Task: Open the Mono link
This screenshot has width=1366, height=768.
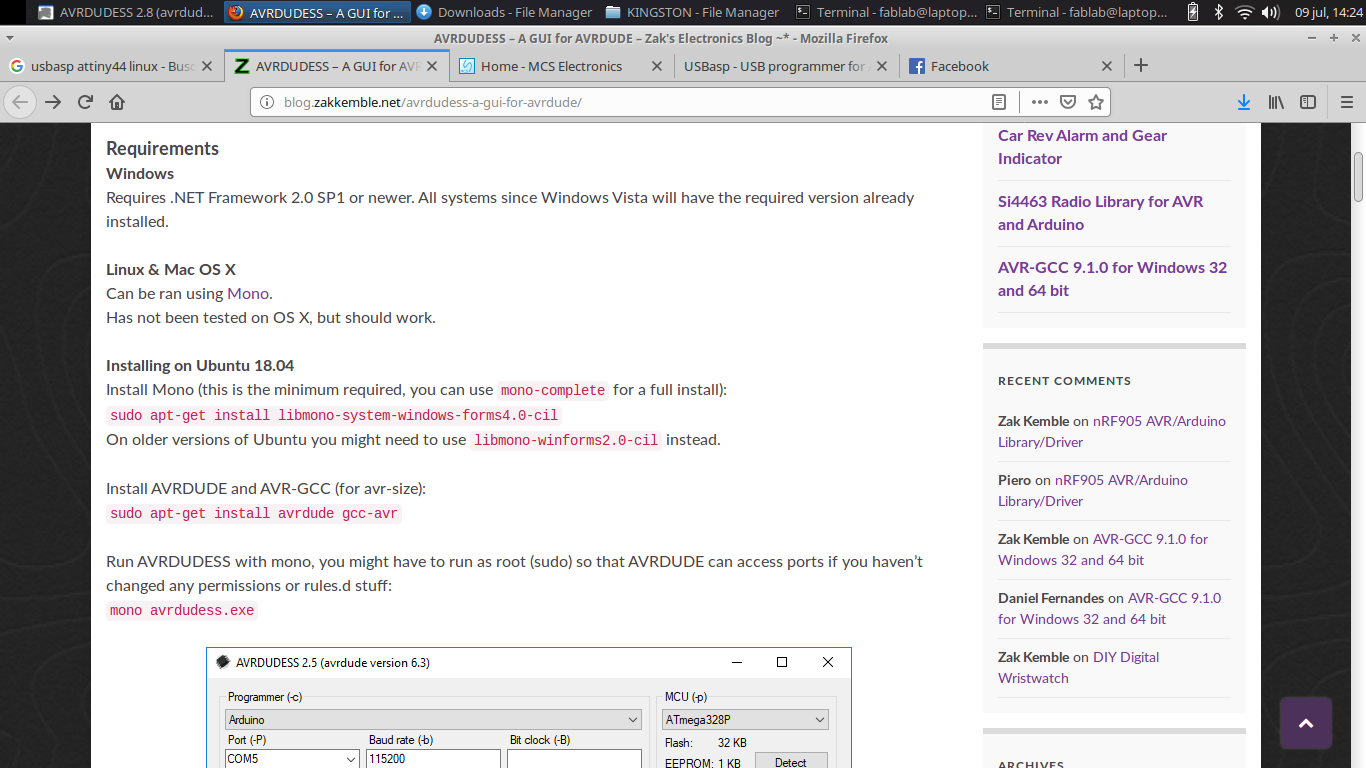Action: coord(248,293)
